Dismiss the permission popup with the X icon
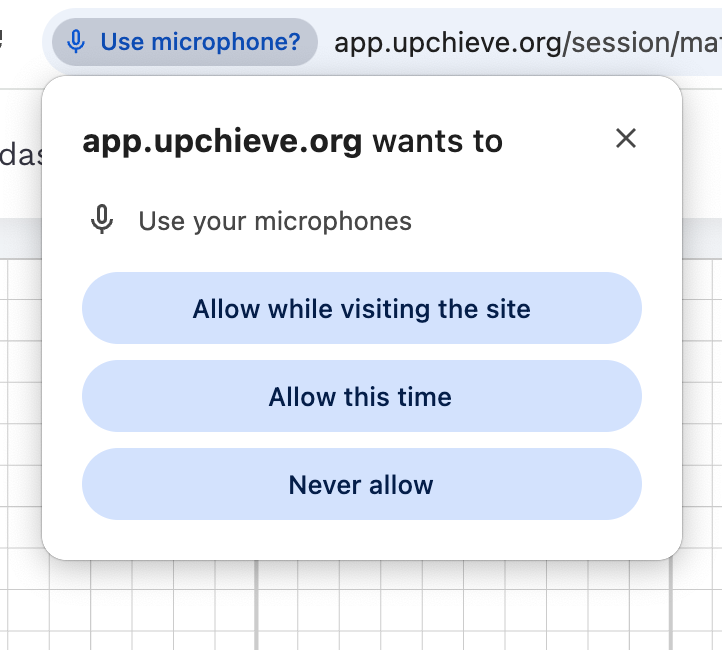The height and width of the screenshot is (650, 722). click(x=626, y=138)
